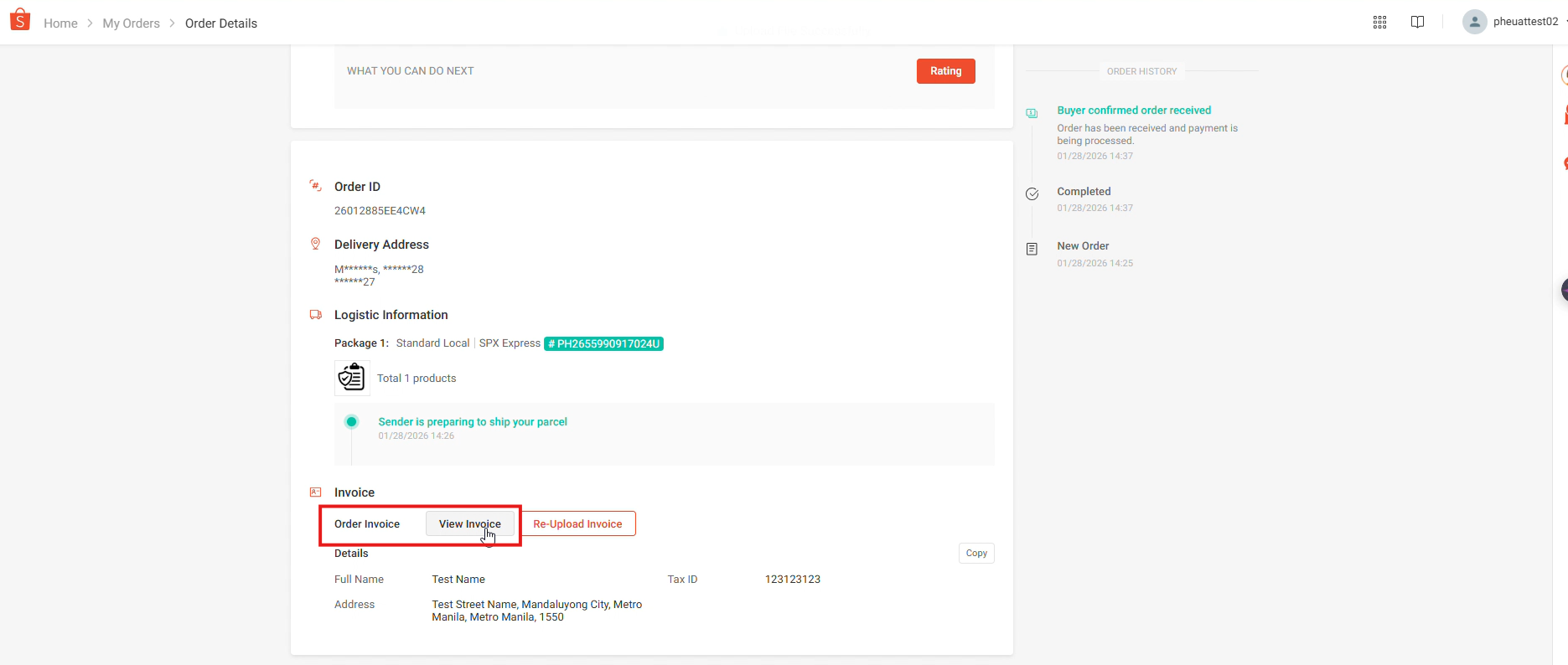Click the Tax ID value 123123123
This screenshot has height=665, width=1568.
pyautogui.click(x=793, y=580)
